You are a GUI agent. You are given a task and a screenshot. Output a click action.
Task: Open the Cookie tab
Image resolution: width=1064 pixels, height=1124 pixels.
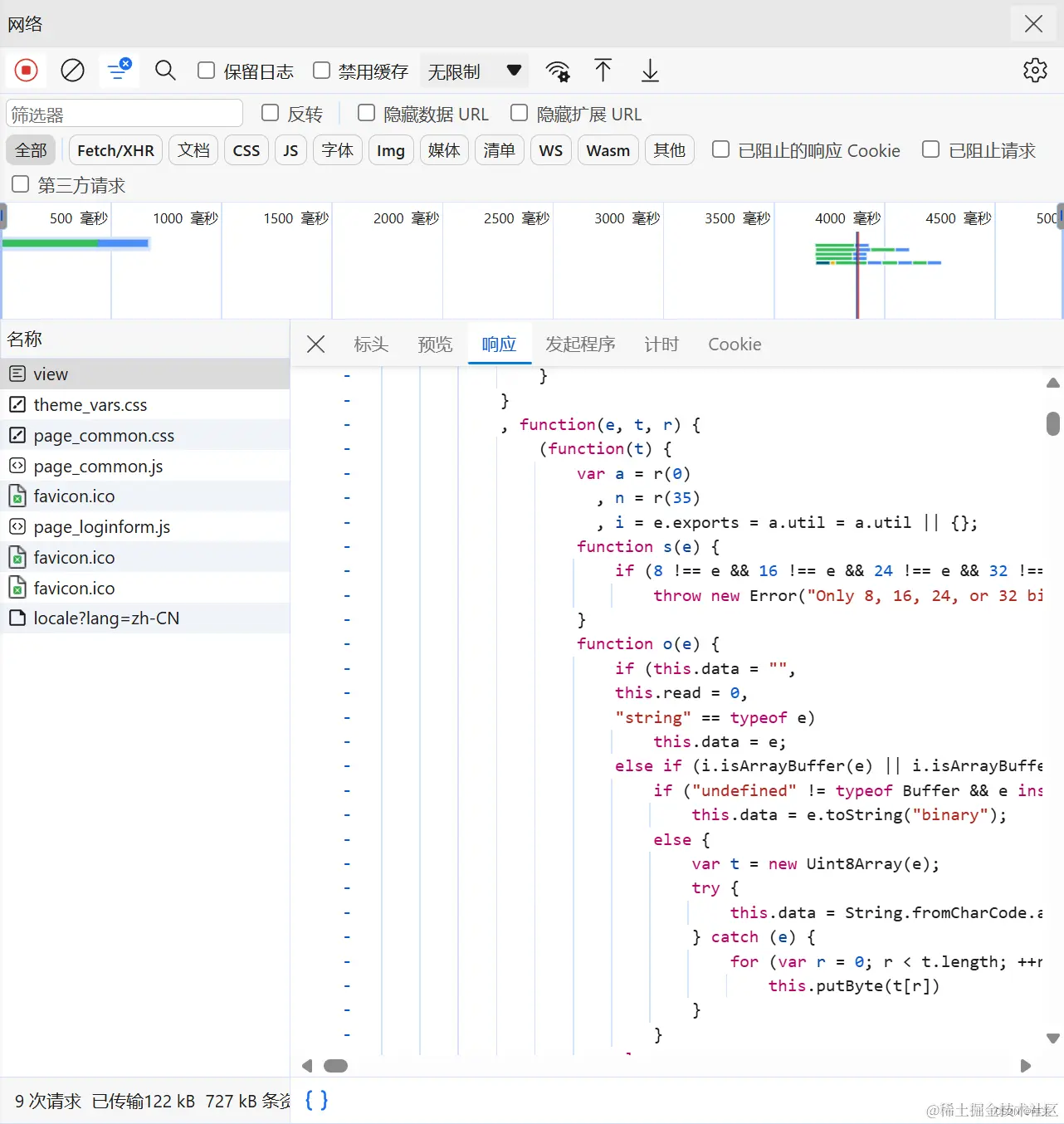tap(735, 344)
